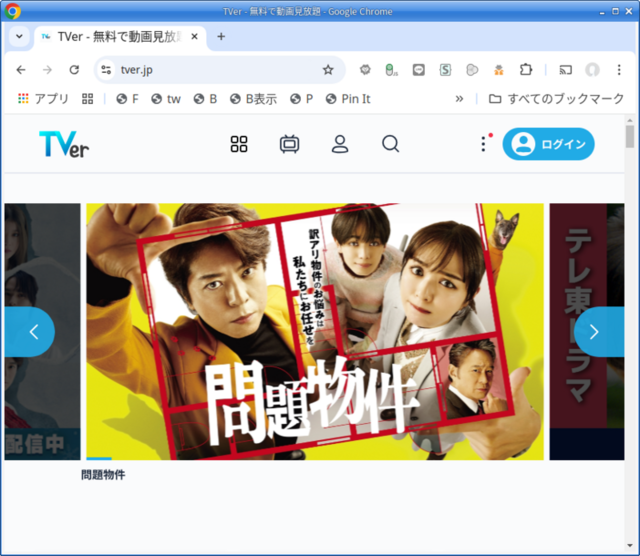Maximize the Google Chrome window
Screen dimensions: 640x556
tap(615, 11)
